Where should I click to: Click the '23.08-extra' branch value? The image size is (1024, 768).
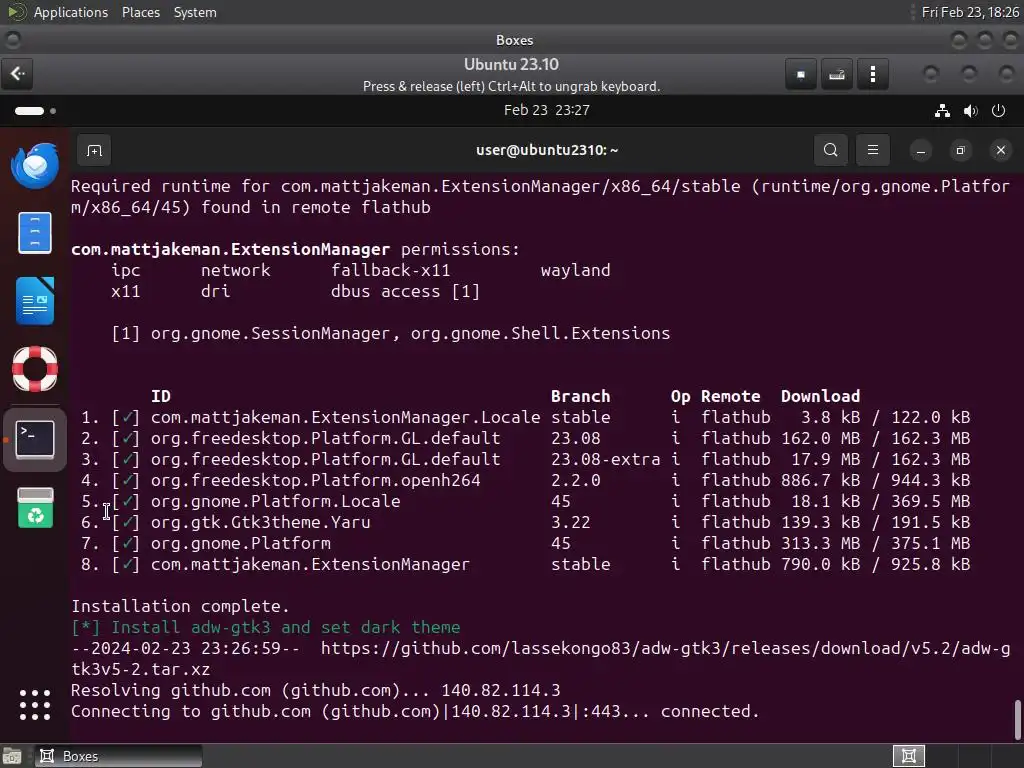(x=605, y=460)
